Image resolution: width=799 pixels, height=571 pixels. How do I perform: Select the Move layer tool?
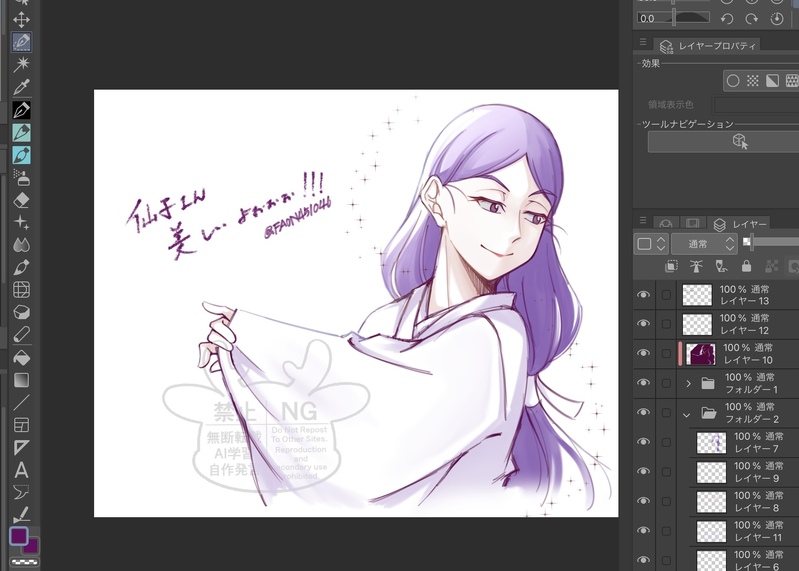(x=21, y=20)
